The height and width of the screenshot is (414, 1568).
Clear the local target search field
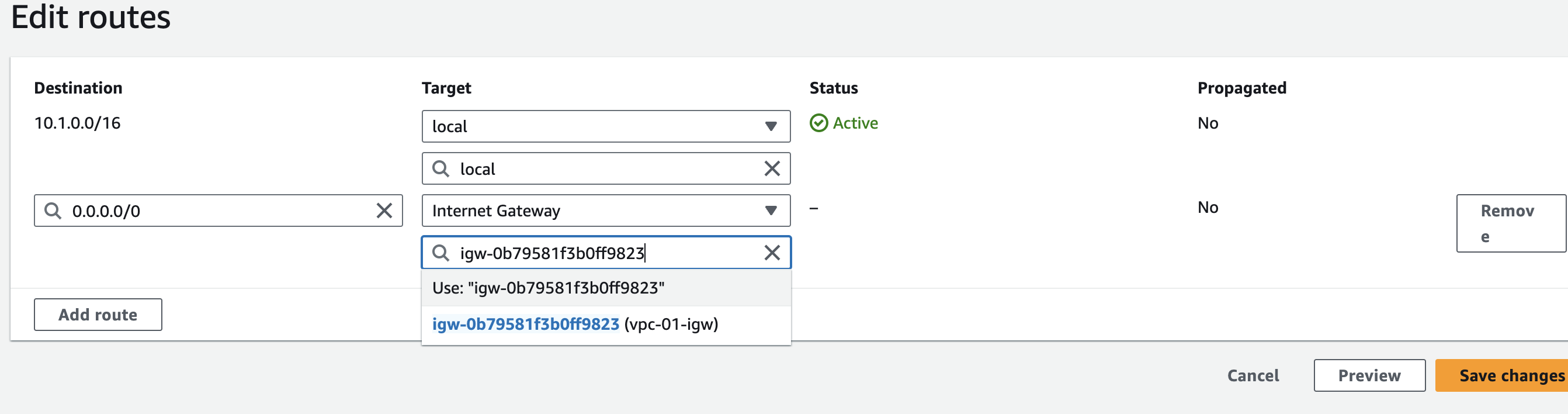tap(772, 168)
